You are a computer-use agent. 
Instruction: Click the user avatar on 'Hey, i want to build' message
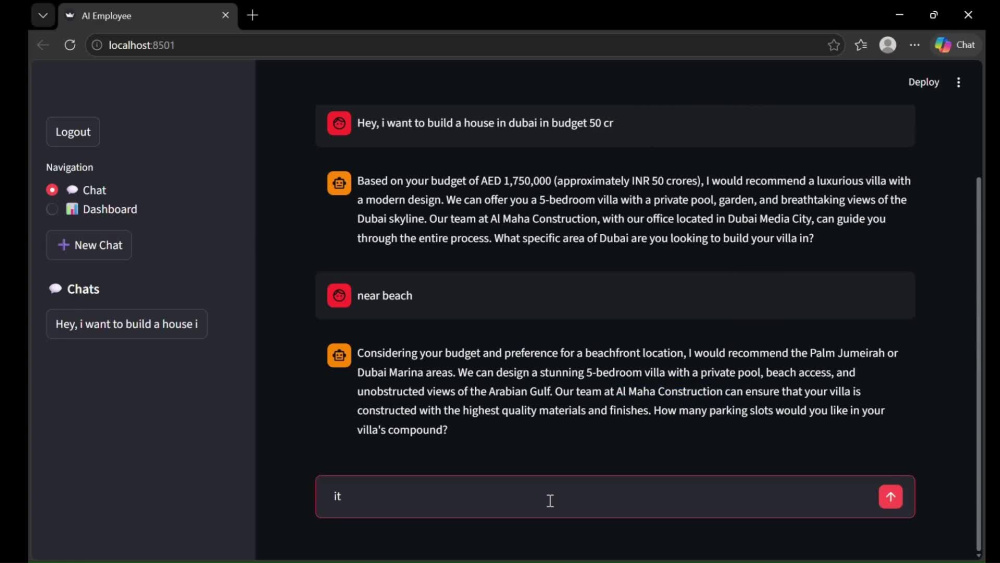[x=339, y=123]
